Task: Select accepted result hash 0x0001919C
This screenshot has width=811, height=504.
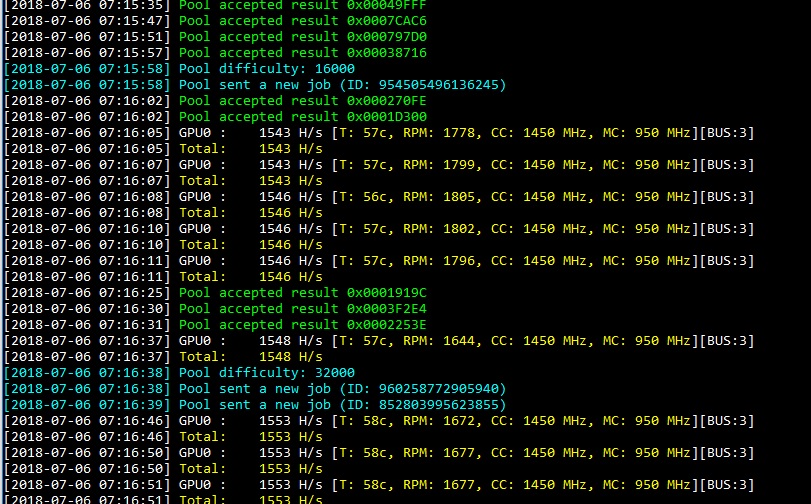Action: coord(386,293)
